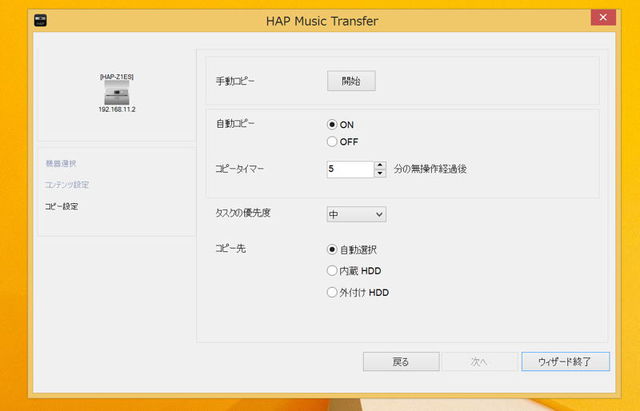Turn auto copy OFF
The image size is (640, 411).
click(x=332, y=142)
